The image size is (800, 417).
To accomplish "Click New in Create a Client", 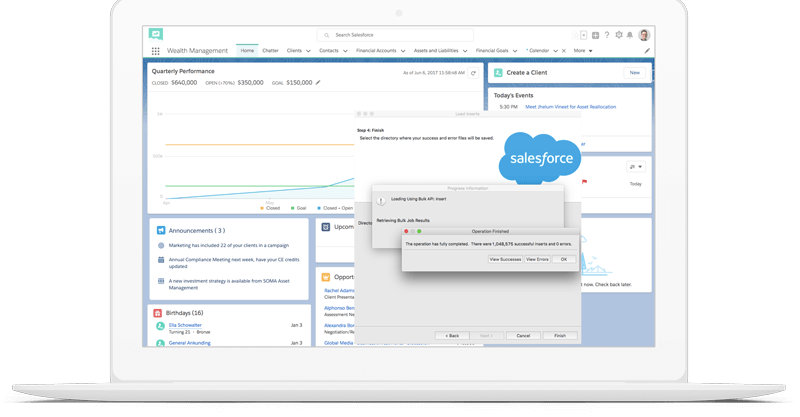I will pyautogui.click(x=634, y=73).
